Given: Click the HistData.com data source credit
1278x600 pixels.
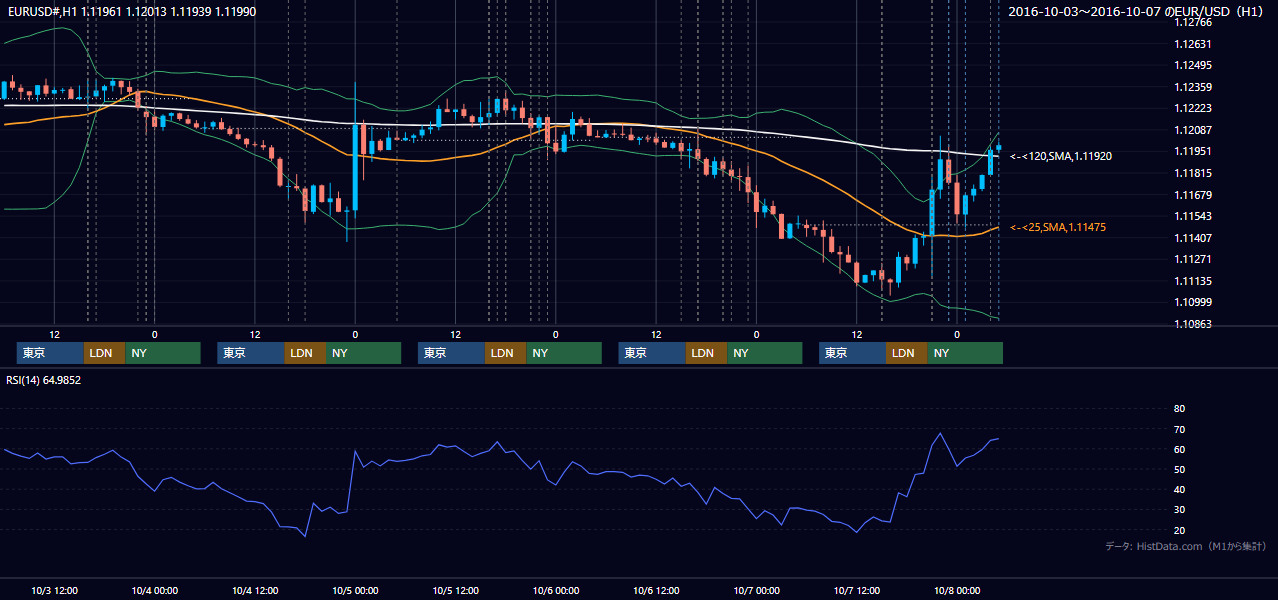Looking at the screenshot, I should (x=1186, y=546).
